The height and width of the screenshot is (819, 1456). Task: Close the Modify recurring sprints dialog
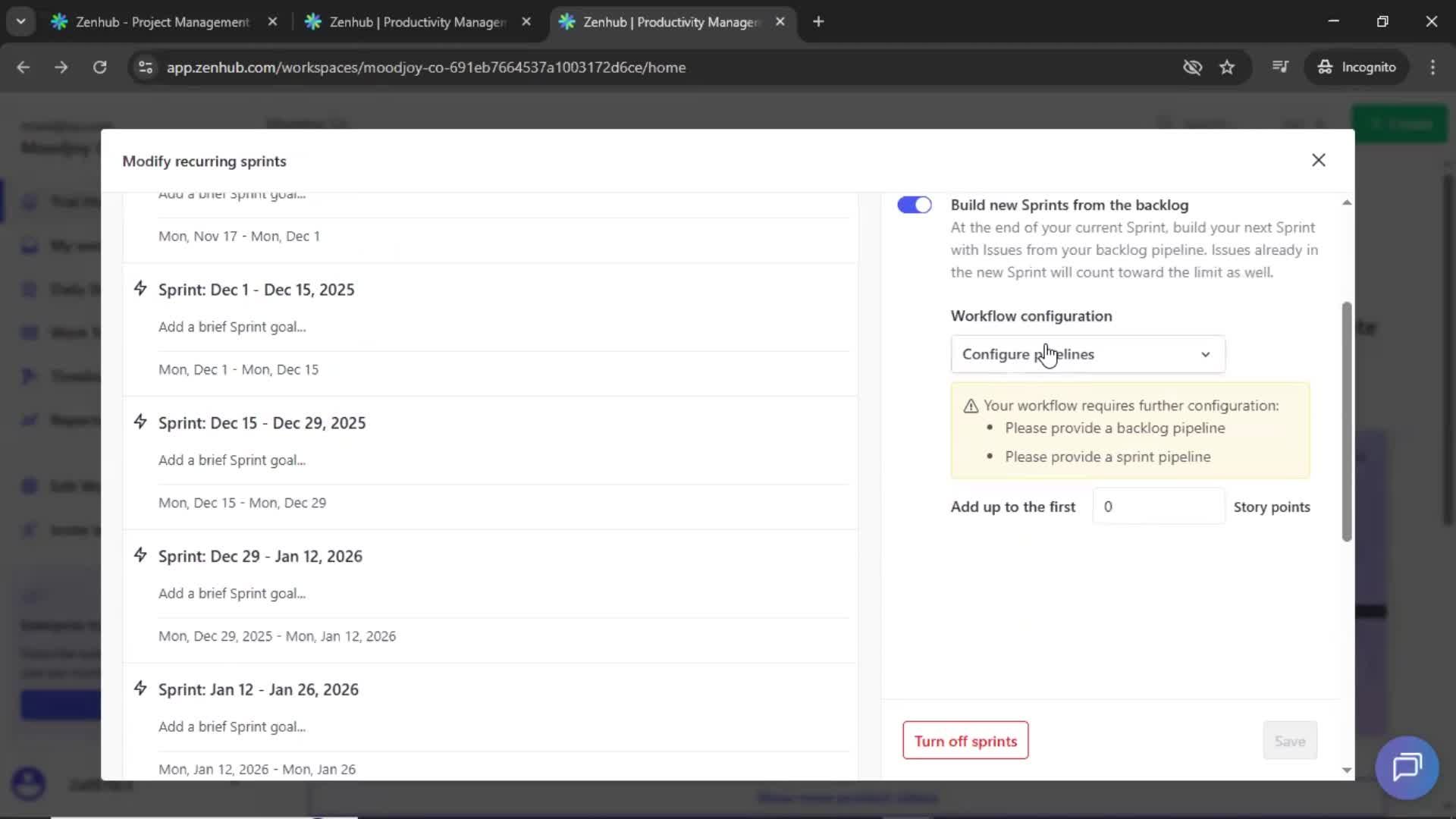1319,160
